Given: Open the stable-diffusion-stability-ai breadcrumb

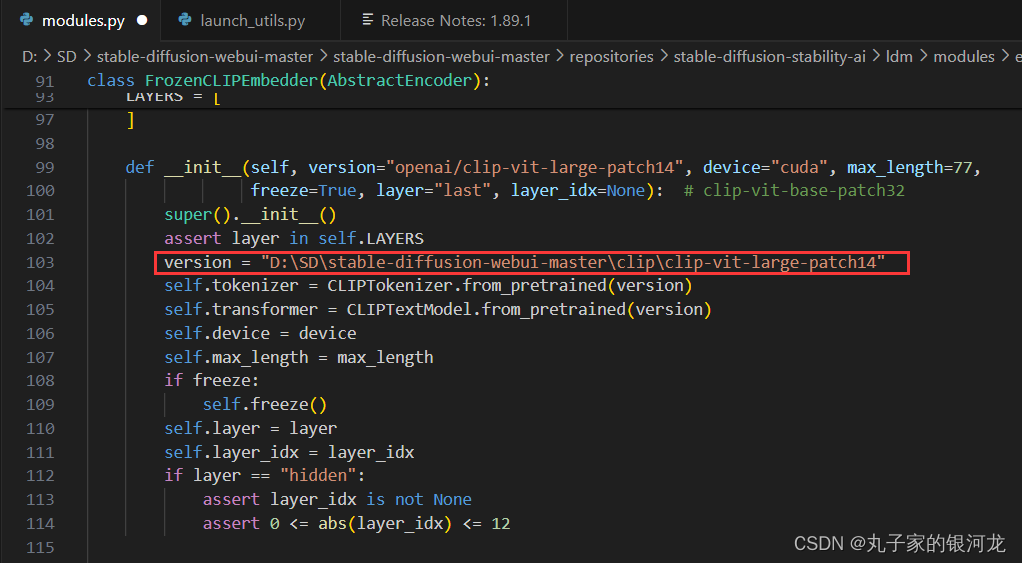Looking at the screenshot, I should [769, 57].
